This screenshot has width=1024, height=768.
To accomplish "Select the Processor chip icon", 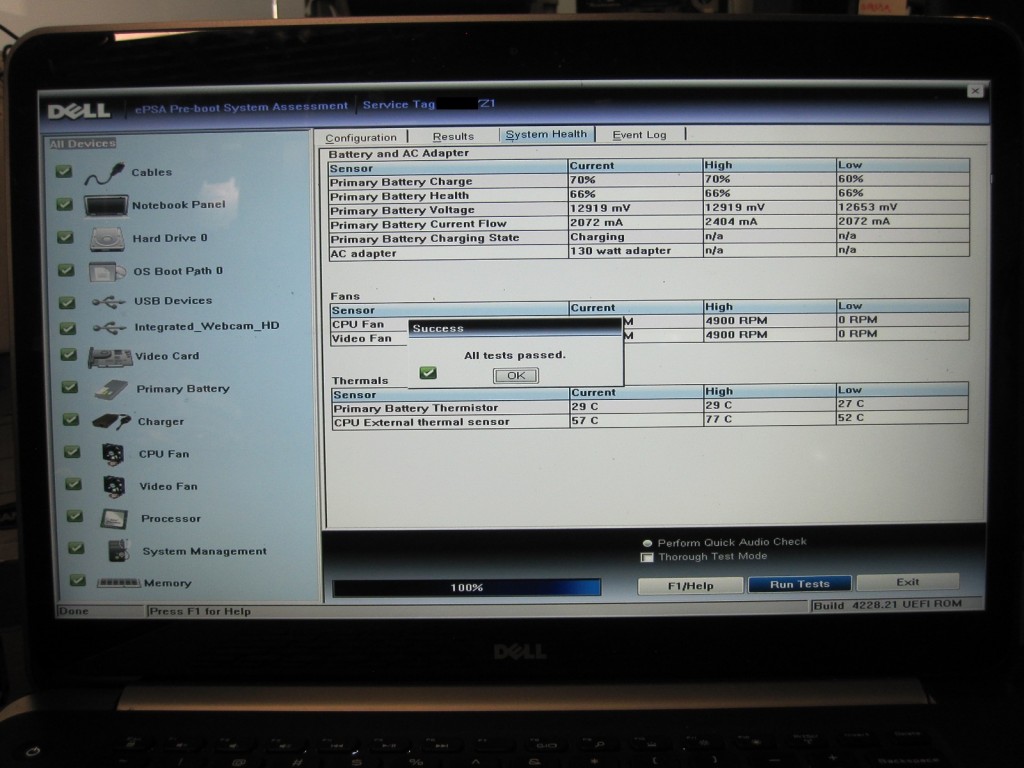I will point(114,519).
